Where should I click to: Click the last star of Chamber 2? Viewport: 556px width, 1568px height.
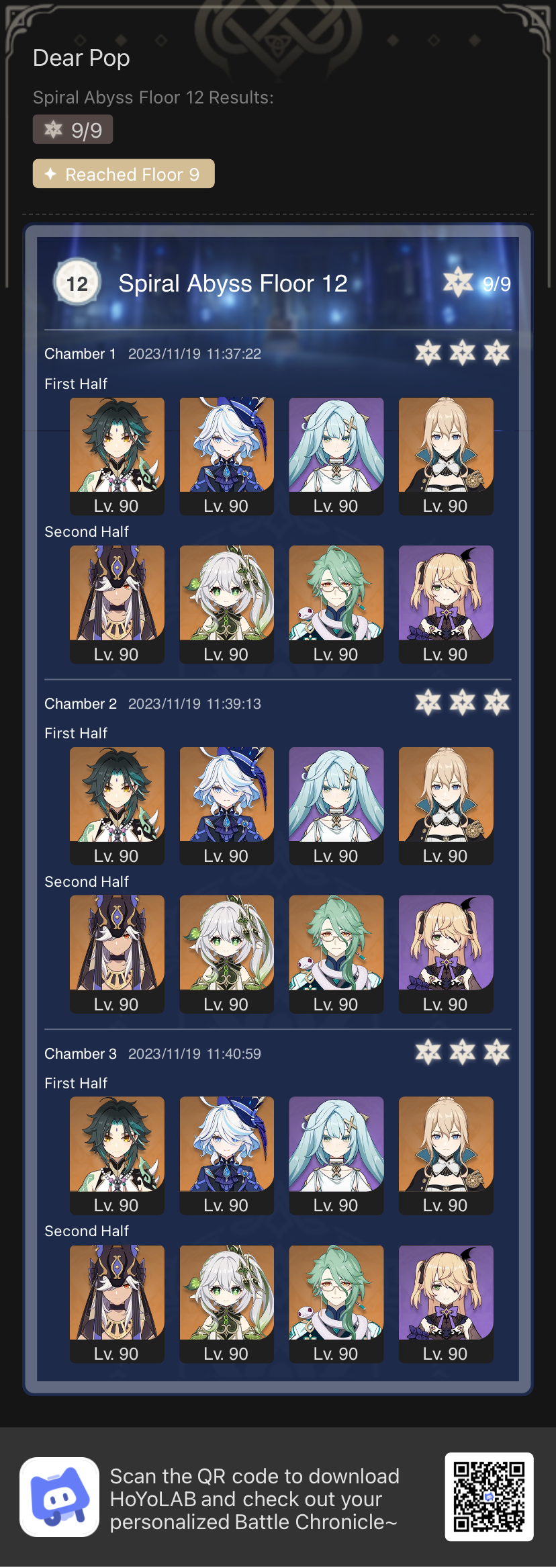(497, 703)
